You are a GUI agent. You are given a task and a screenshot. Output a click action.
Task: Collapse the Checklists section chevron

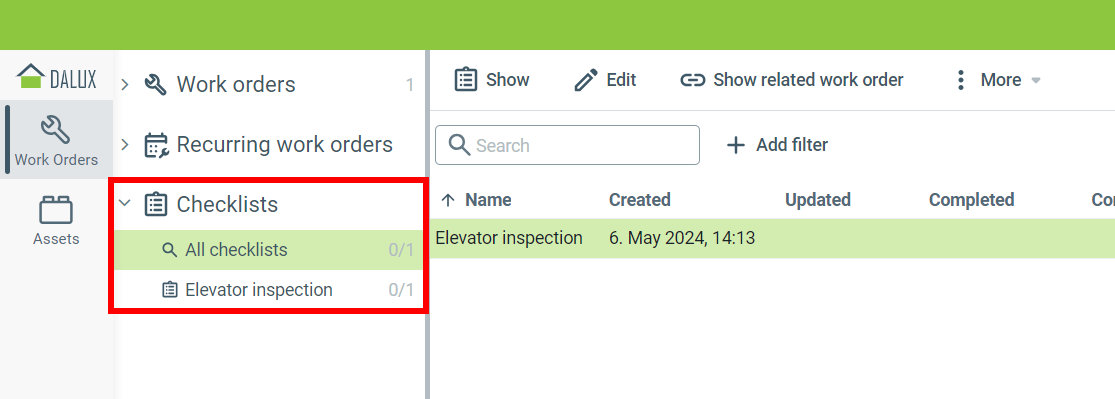pyautogui.click(x=125, y=204)
